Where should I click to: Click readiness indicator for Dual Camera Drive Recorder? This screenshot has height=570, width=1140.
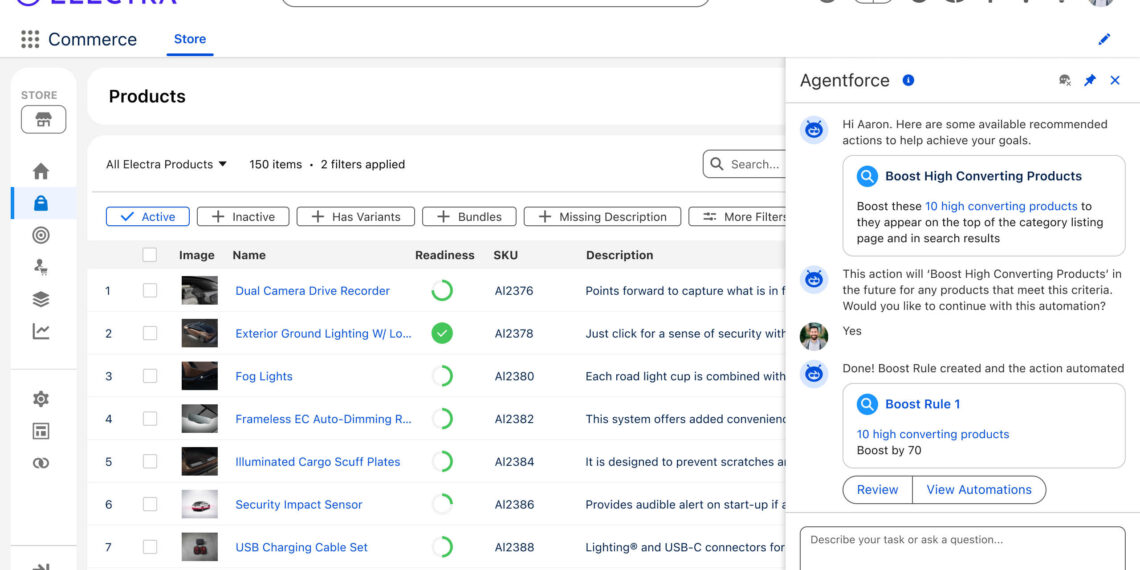[x=442, y=291]
